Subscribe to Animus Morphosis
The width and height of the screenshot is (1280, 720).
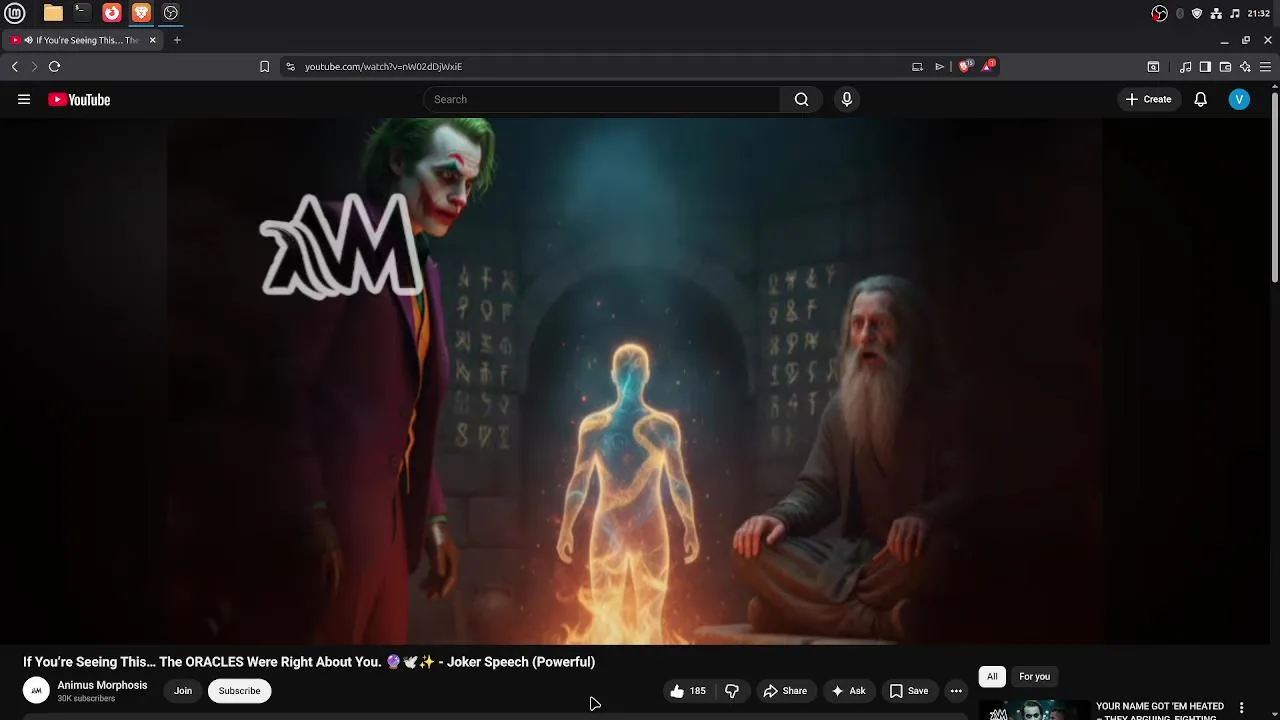(239, 691)
